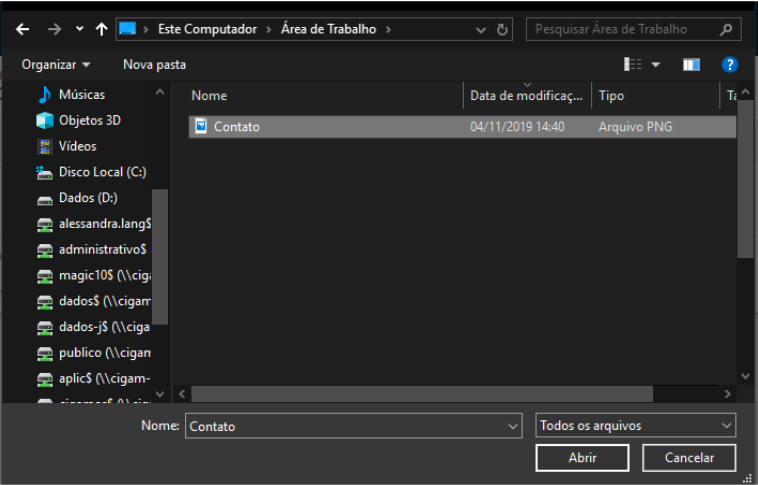Open recent locations dropdown chevron
Viewport: 758px width, 485px height.
(80, 29)
